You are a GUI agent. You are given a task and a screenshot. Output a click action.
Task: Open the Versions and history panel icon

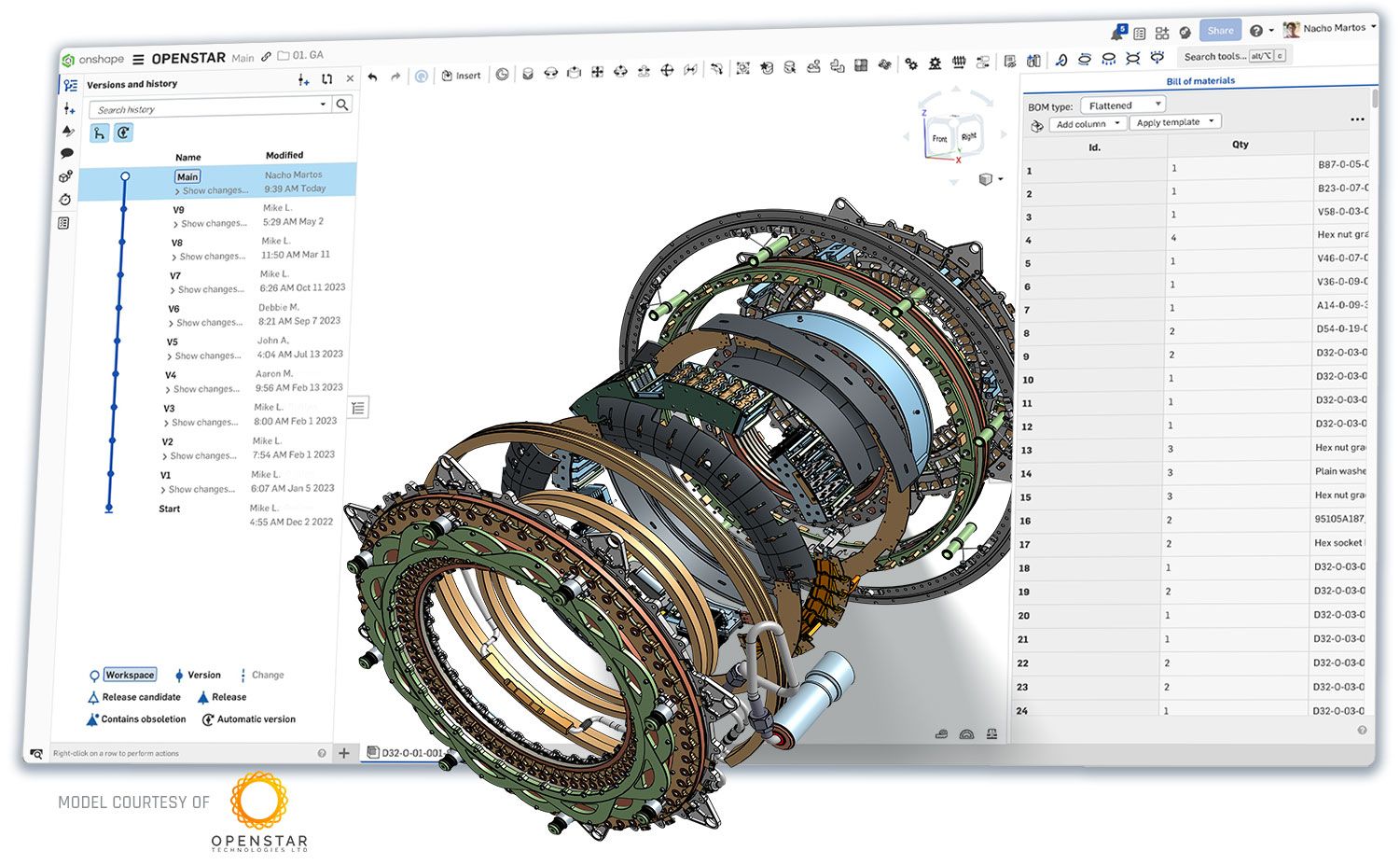[x=70, y=85]
